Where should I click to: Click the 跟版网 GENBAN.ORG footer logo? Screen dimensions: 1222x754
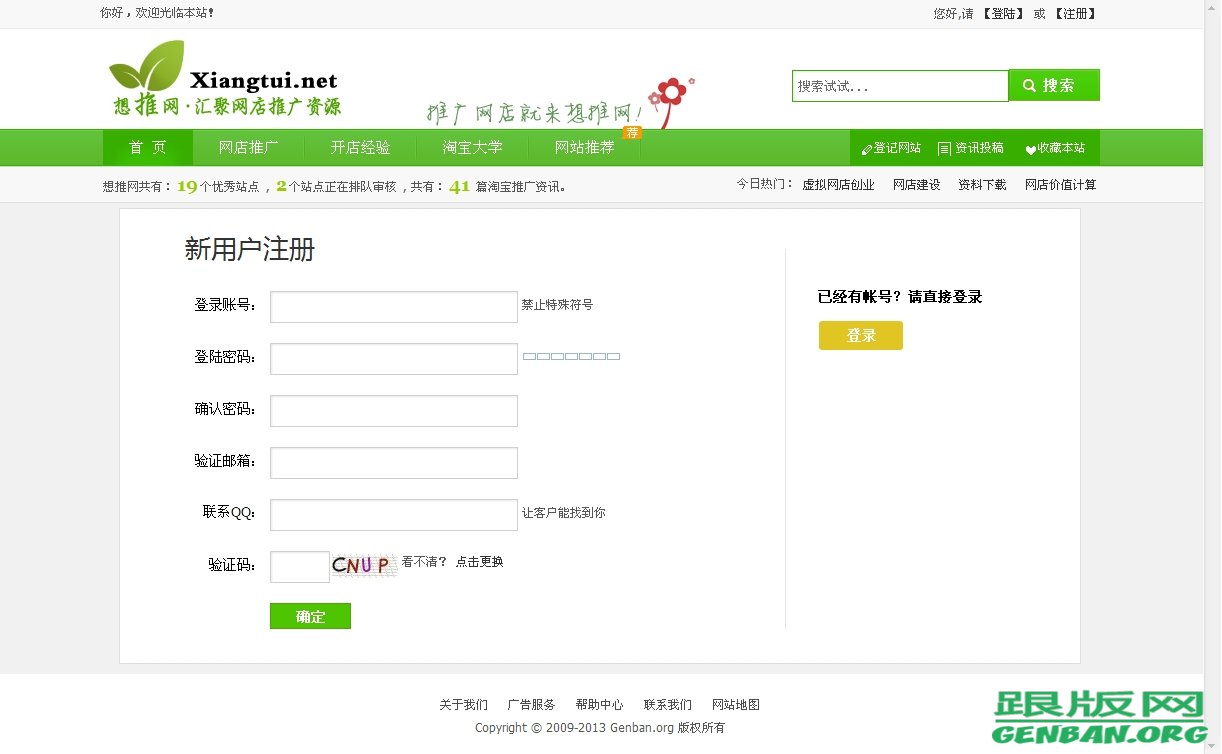point(1099,716)
